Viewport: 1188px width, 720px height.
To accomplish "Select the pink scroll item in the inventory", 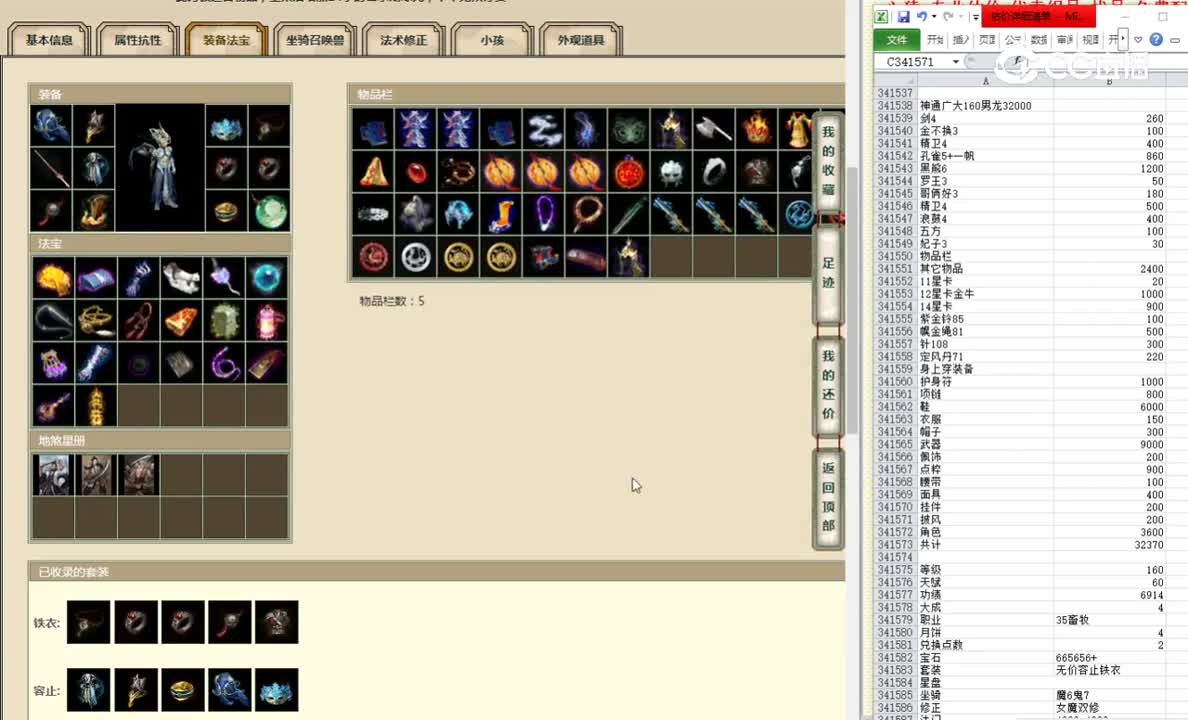I will click(585, 257).
